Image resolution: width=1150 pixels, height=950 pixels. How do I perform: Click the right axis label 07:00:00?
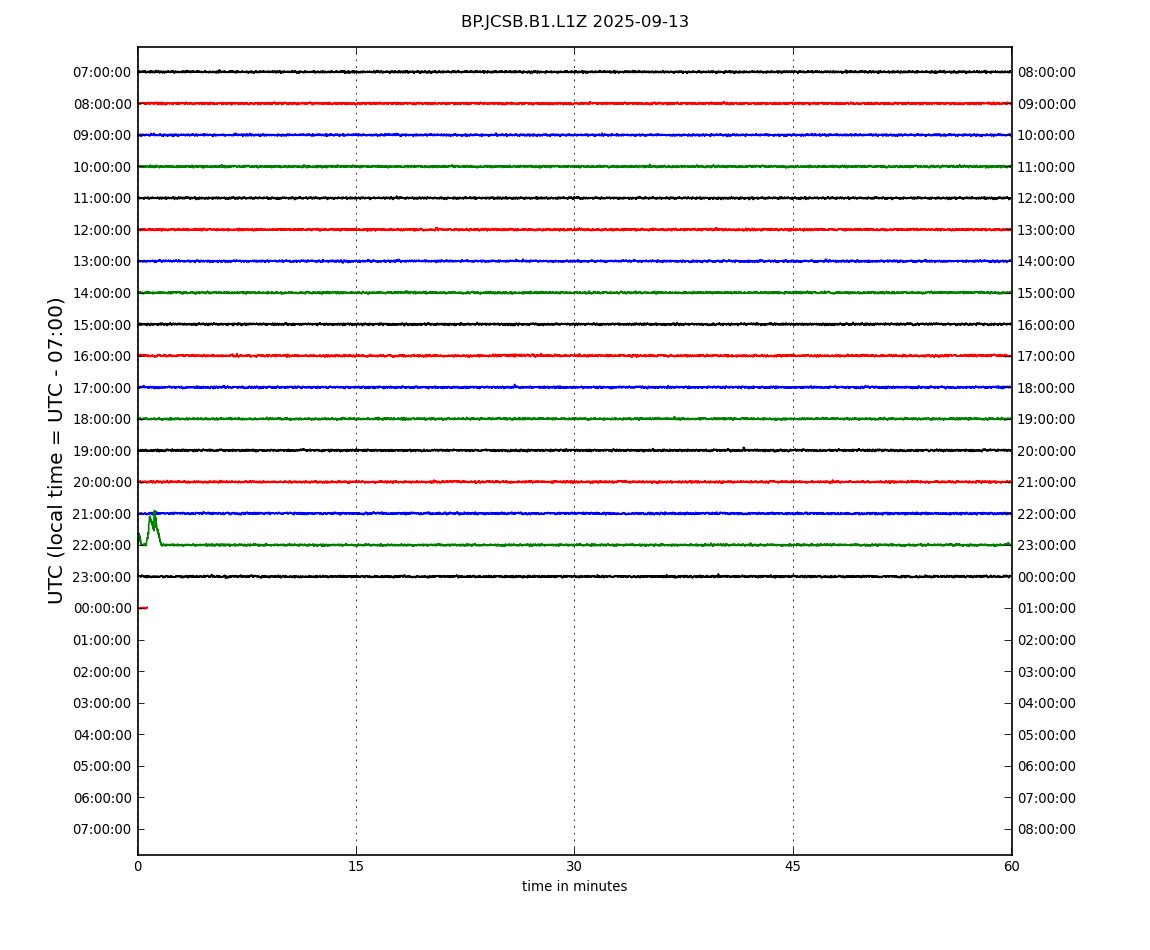pyautogui.click(x=1047, y=798)
